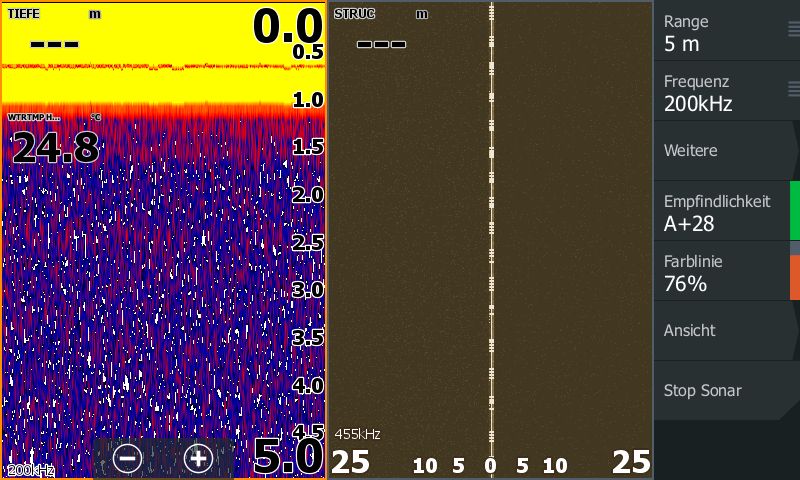Click the zoom out minus icon
Viewport: 800px width, 480px height.
[127, 458]
